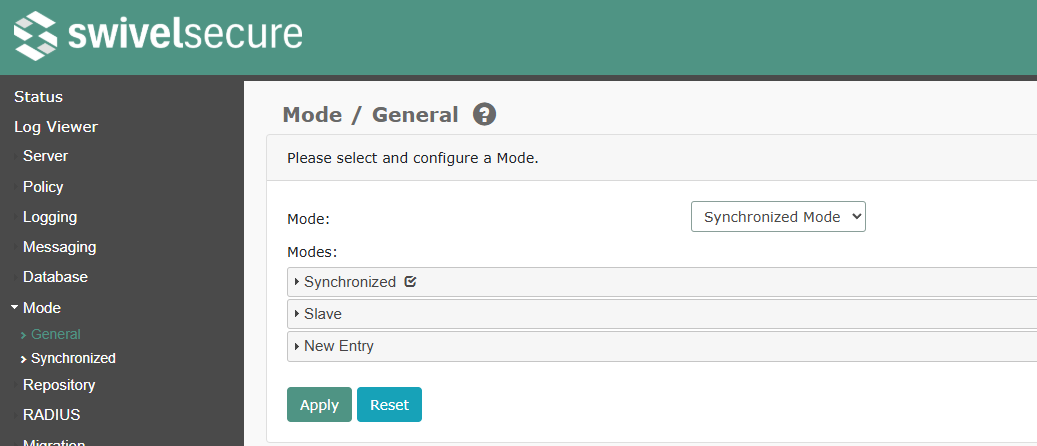
Task: Click 'Please select and configure a Mode.' text
Action: click(413, 159)
